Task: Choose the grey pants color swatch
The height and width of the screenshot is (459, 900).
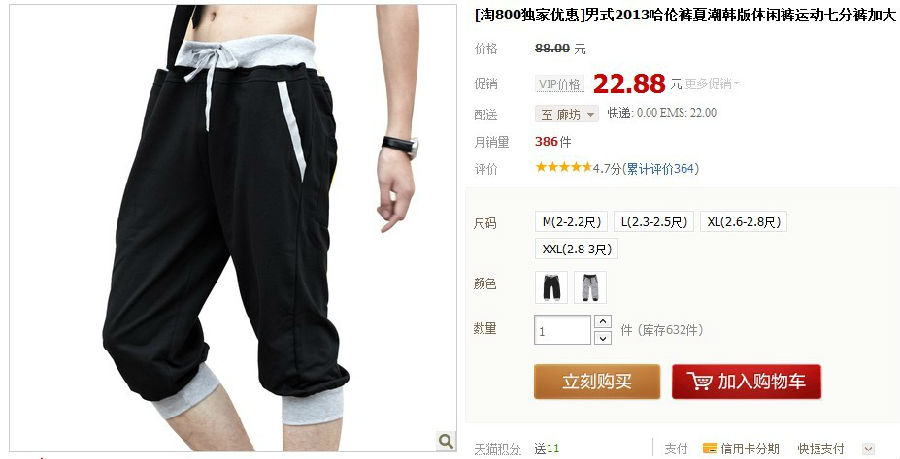Action: point(590,287)
